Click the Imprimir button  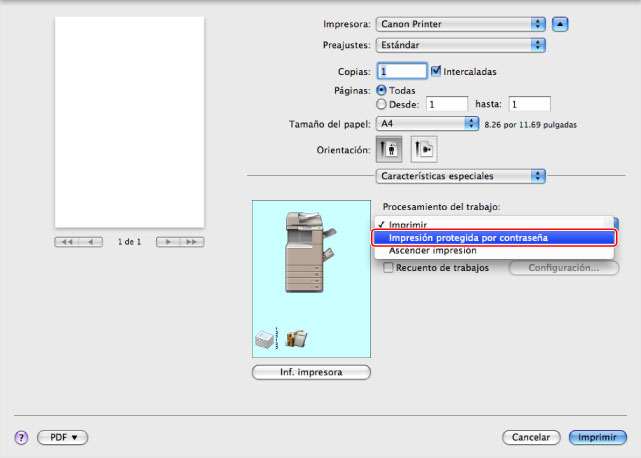click(597, 438)
